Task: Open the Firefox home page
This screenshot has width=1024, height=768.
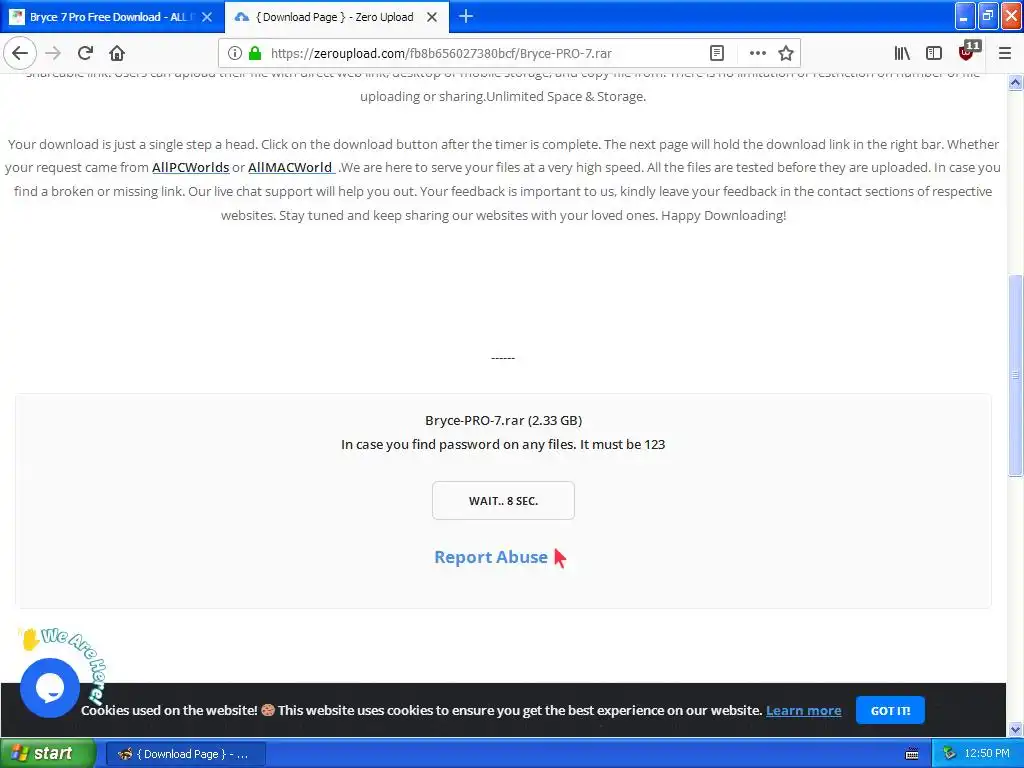Action: point(117,53)
